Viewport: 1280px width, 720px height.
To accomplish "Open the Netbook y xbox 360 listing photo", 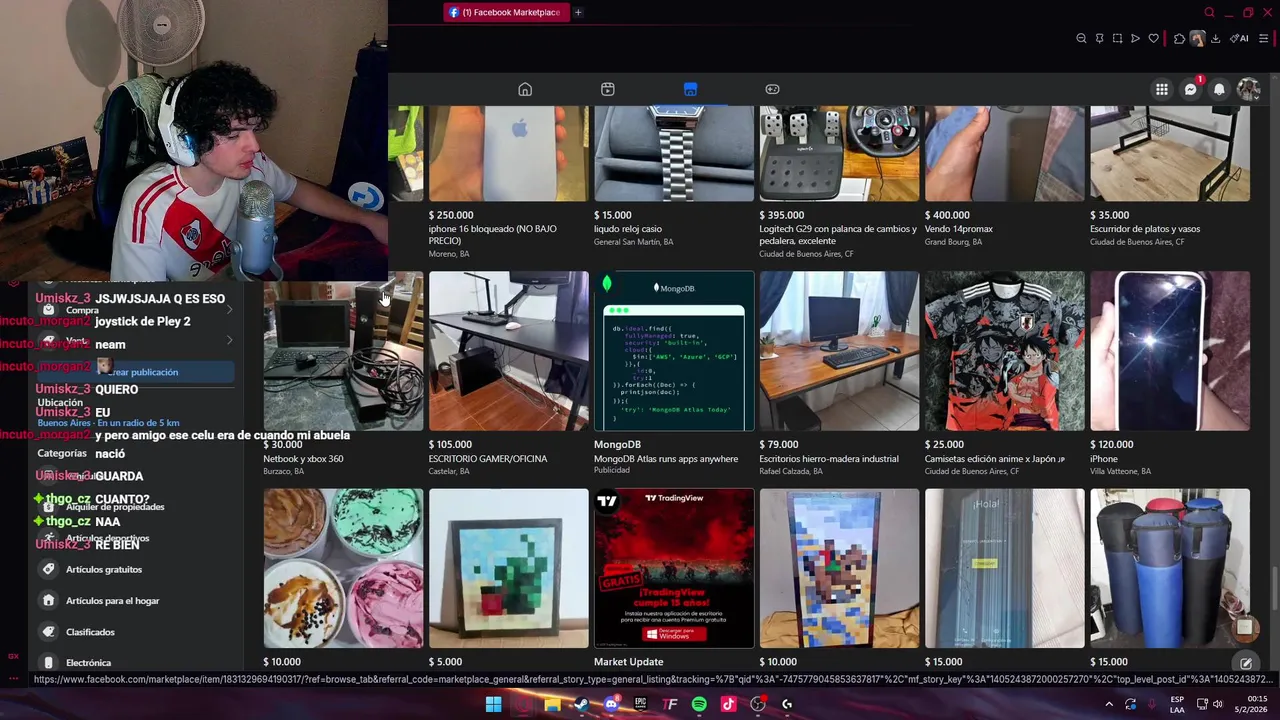I will tap(343, 351).
